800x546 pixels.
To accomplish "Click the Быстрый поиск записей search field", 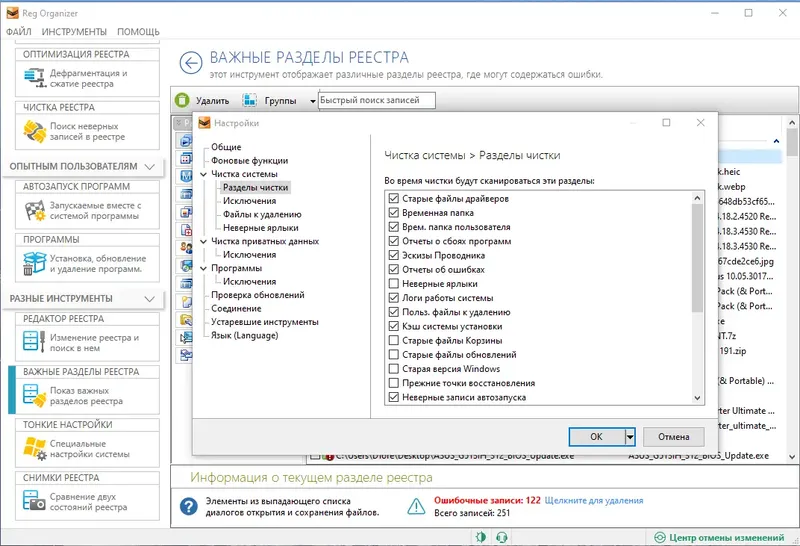I will (x=377, y=101).
